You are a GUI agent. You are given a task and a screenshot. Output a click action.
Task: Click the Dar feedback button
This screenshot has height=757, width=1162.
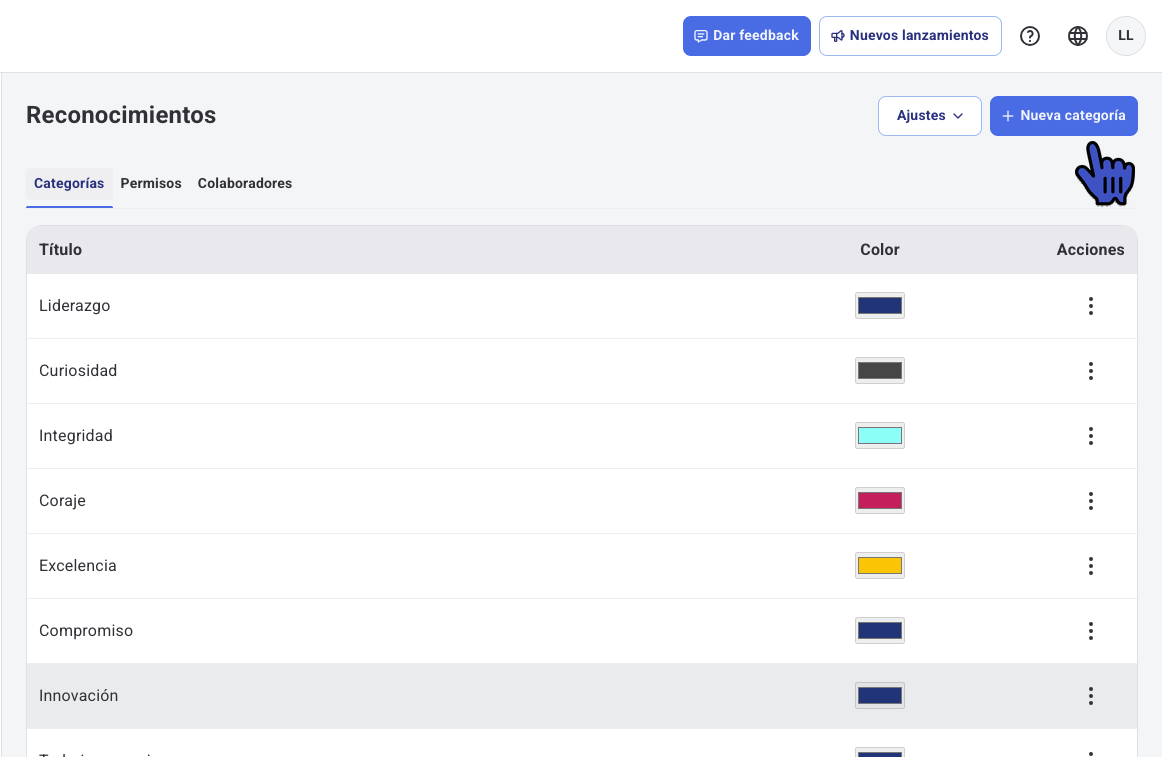pos(746,36)
